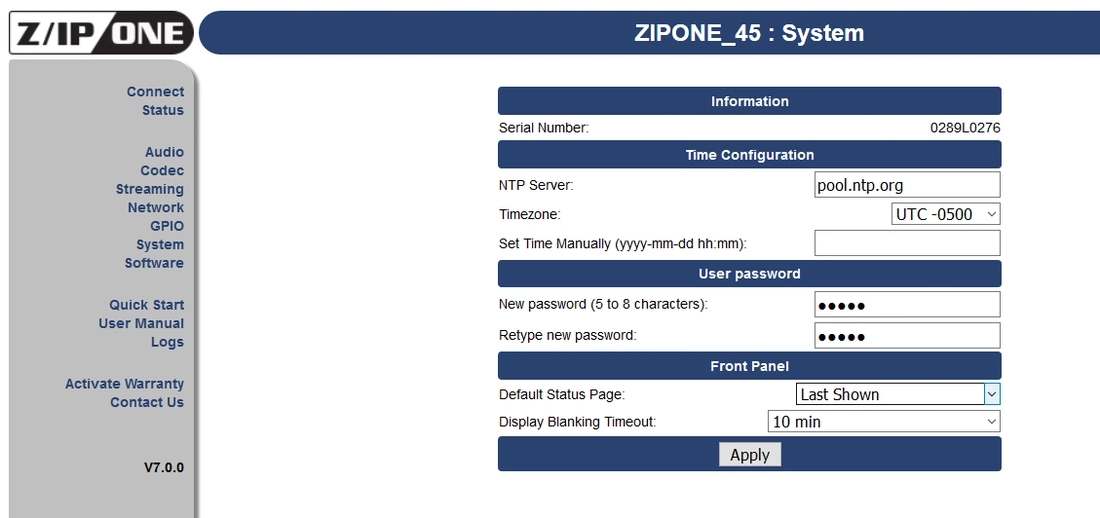Open the Codec settings link
Screen dimensions: 1100x518
click(x=162, y=171)
